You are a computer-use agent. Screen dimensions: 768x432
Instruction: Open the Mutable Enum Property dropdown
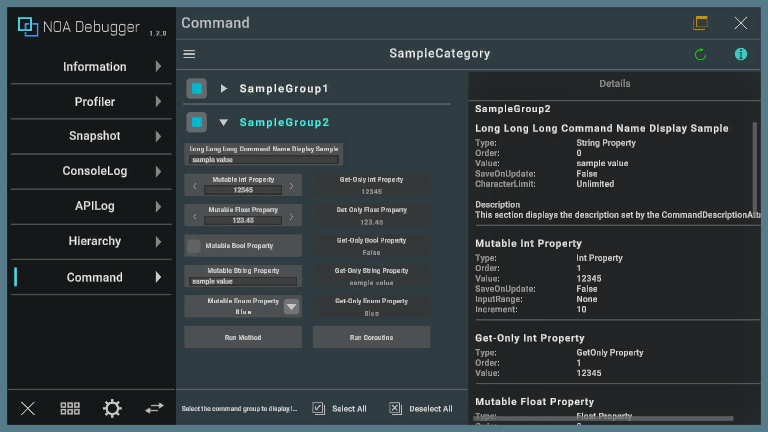(x=291, y=307)
